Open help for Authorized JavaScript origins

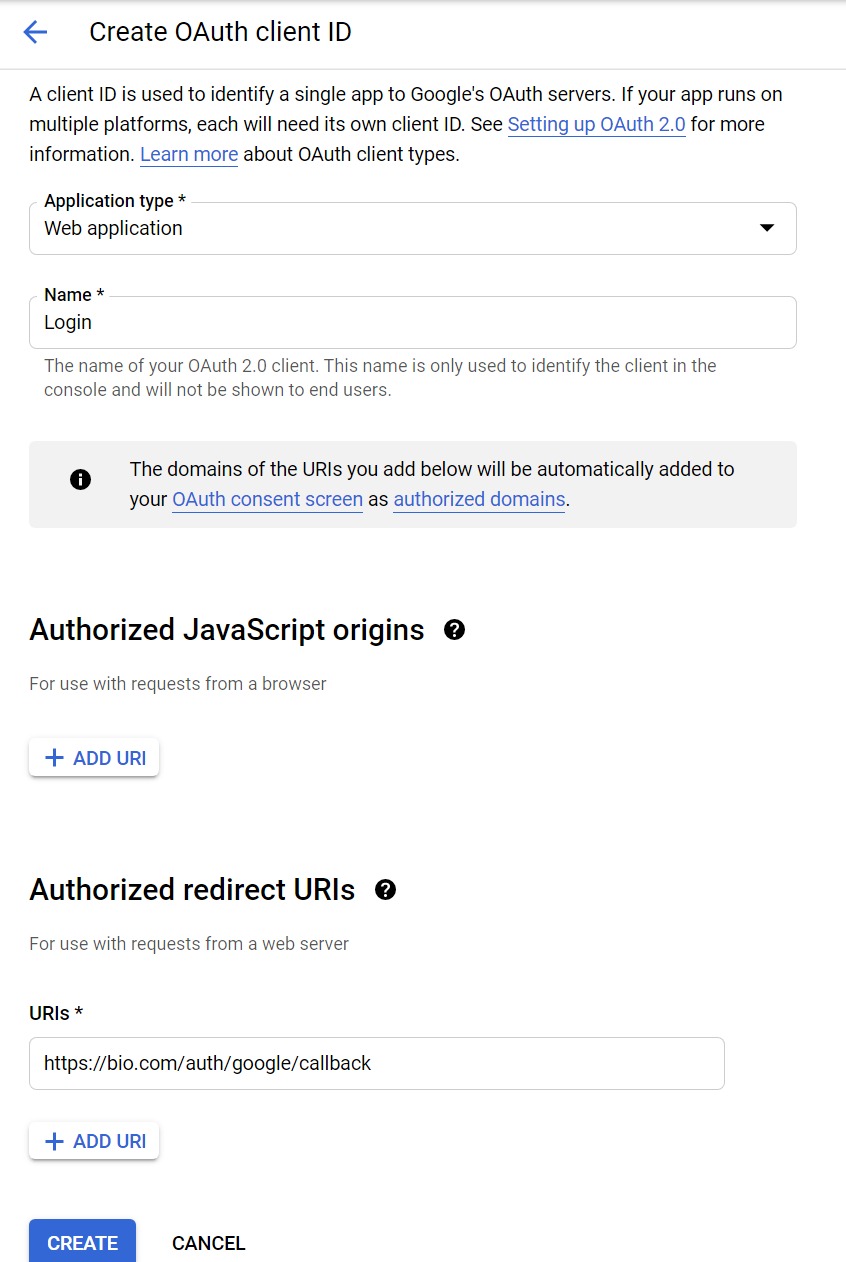(x=455, y=630)
